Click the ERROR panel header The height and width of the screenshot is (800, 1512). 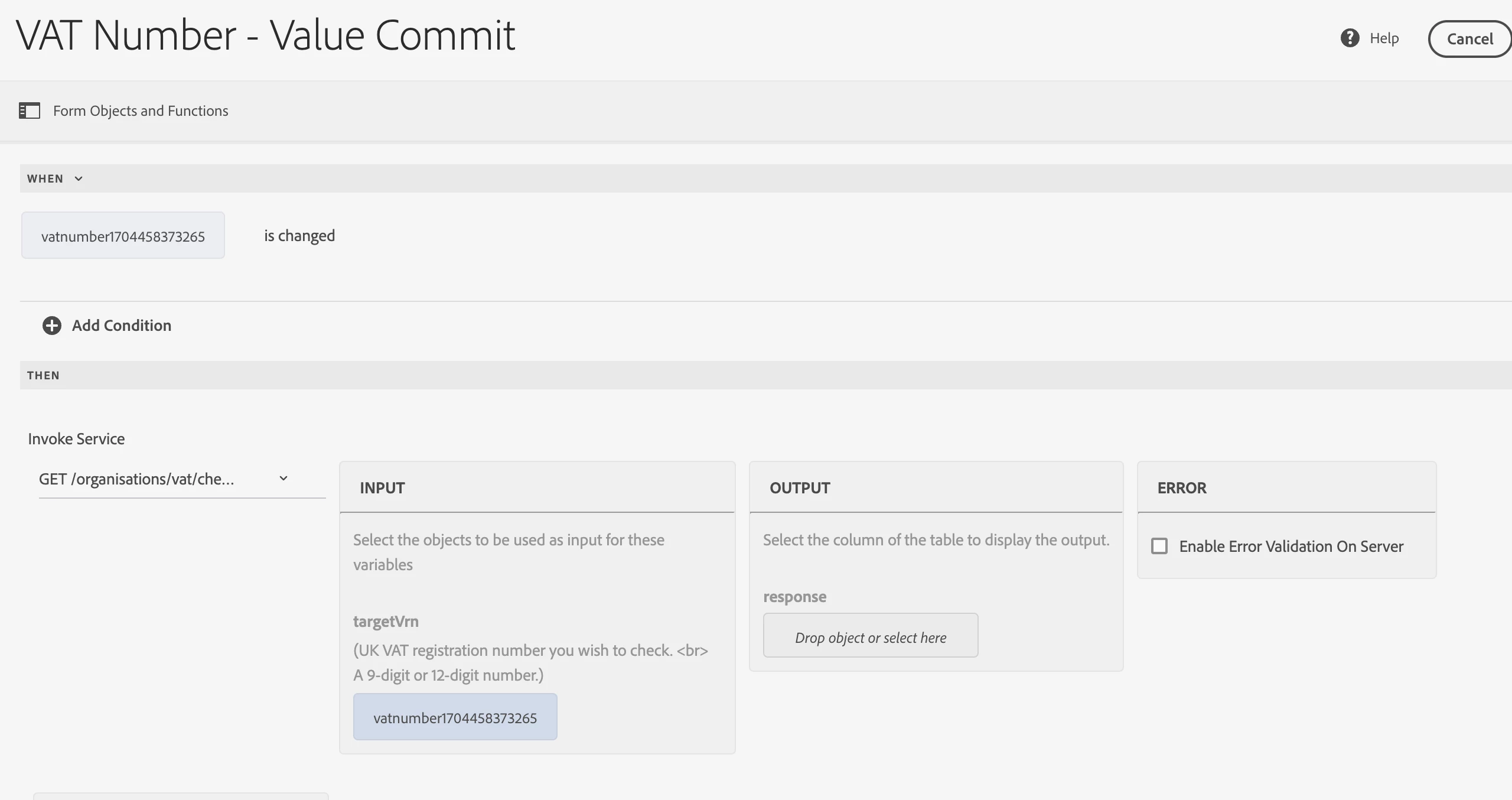[x=1182, y=488]
